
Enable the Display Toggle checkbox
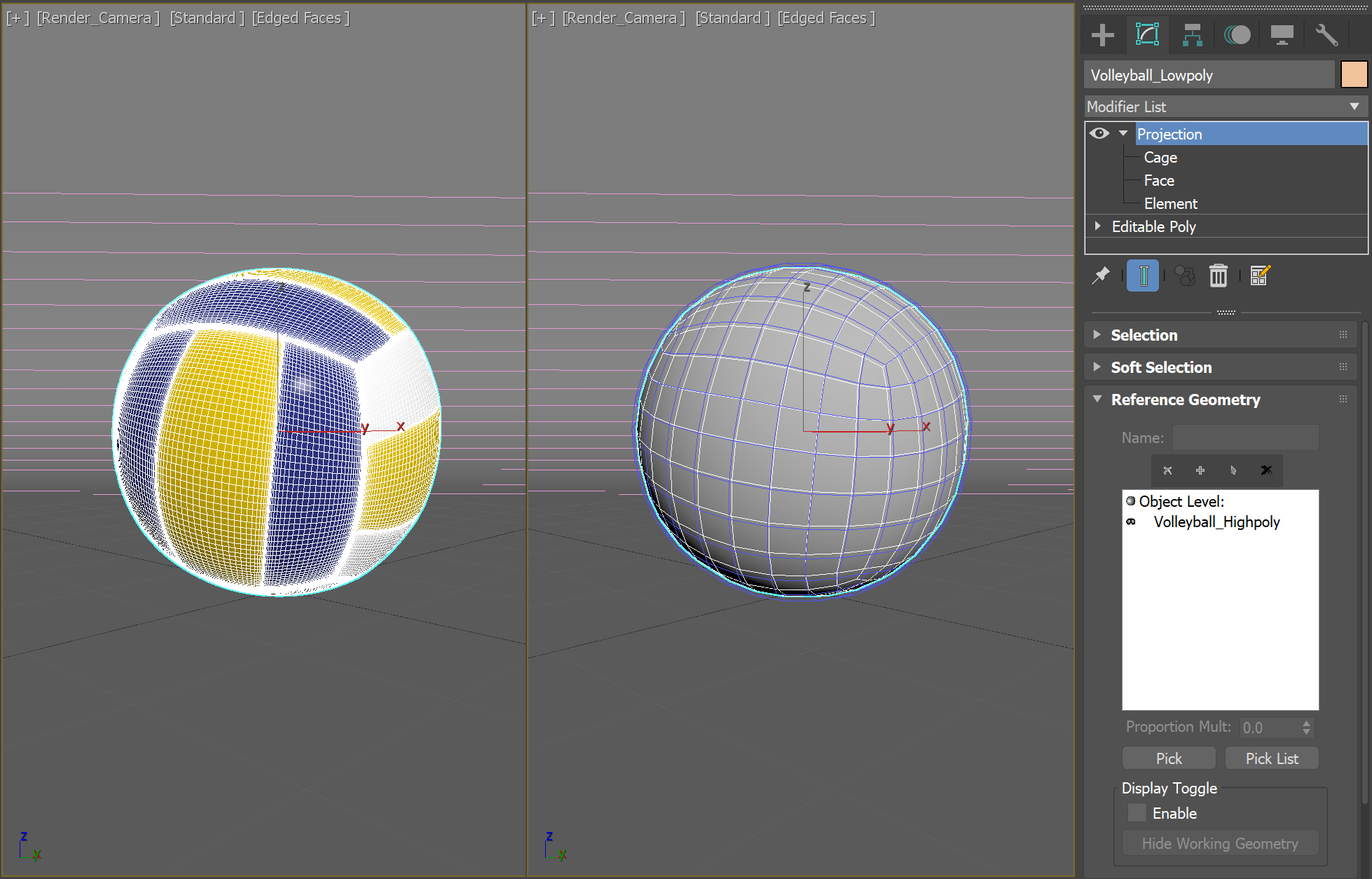(x=1137, y=812)
